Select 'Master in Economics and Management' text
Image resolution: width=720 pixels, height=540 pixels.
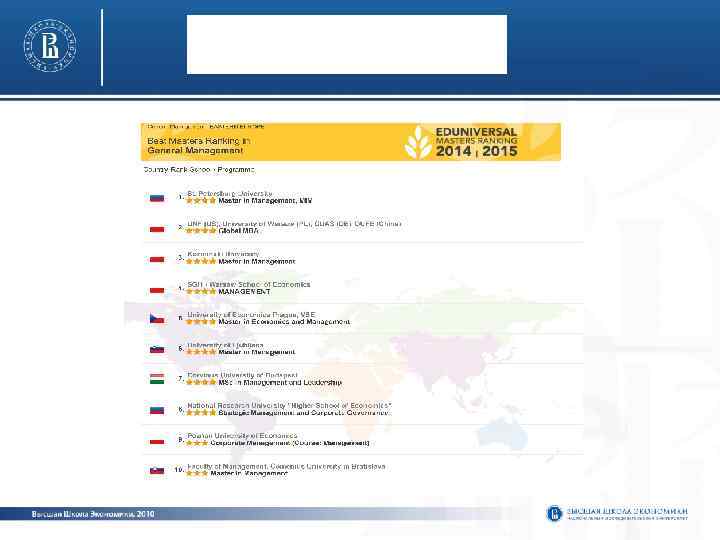point(284,322)
